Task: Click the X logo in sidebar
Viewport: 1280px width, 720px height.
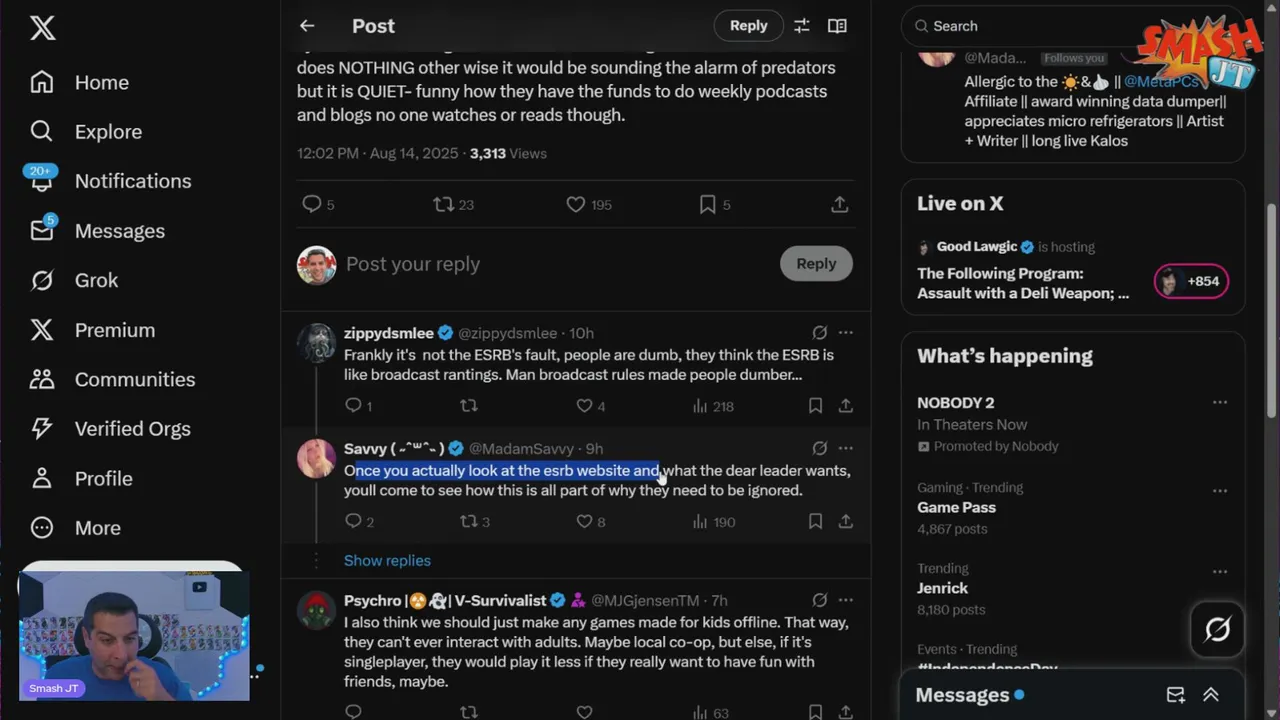Action: [42, 28]
